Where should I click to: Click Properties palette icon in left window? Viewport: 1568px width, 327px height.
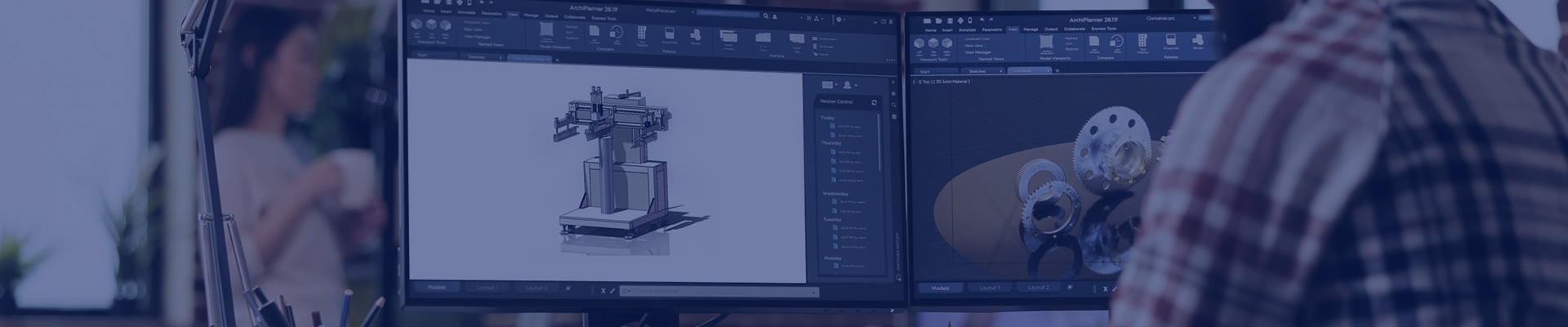click(x=669, y=35)
